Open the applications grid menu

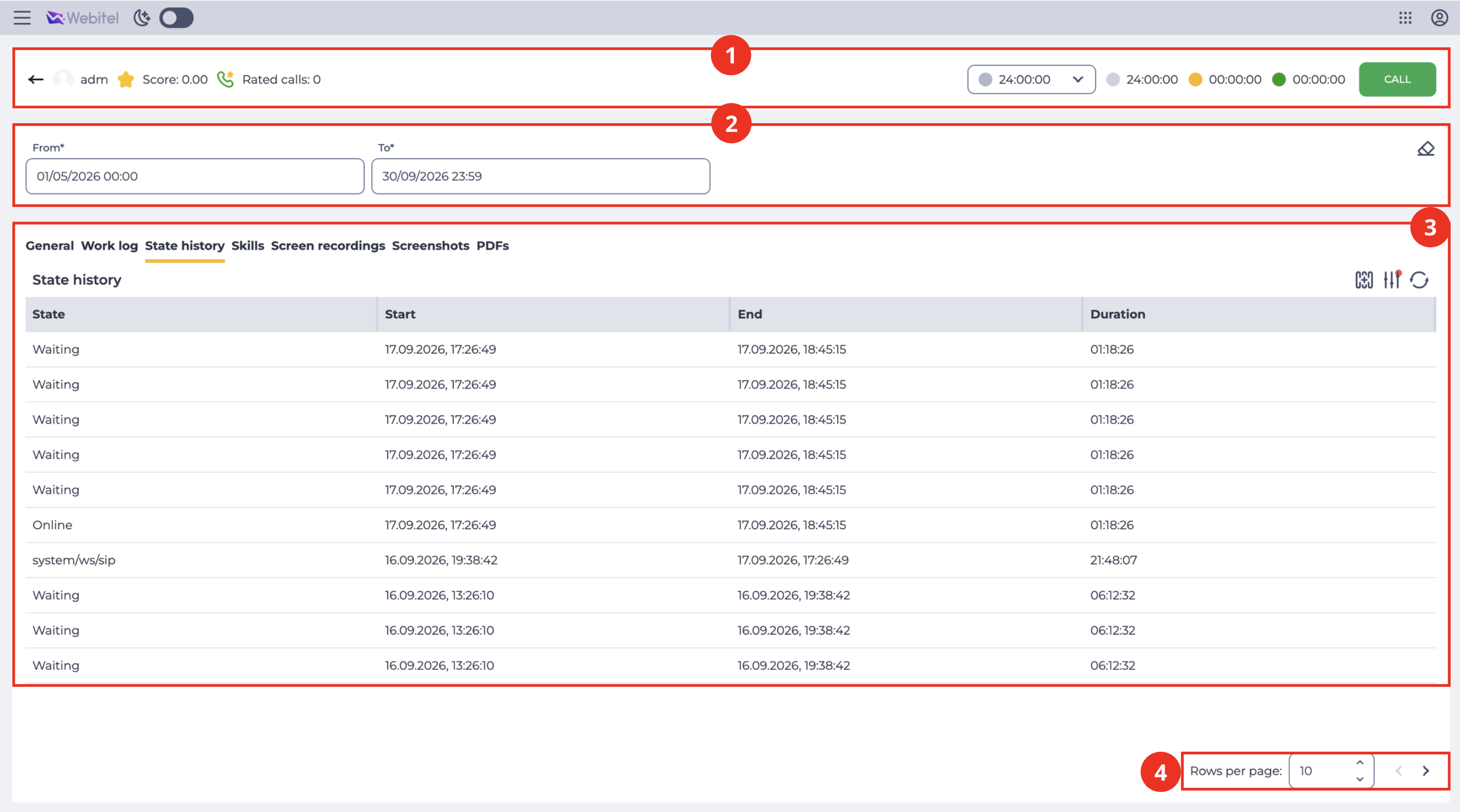coord(1405,18)
